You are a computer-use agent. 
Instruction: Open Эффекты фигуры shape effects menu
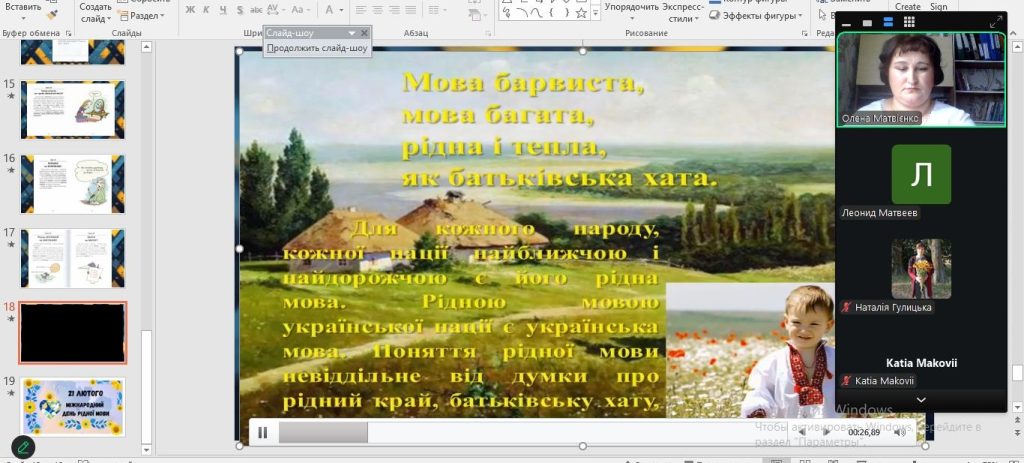click(x=756, y=16)
